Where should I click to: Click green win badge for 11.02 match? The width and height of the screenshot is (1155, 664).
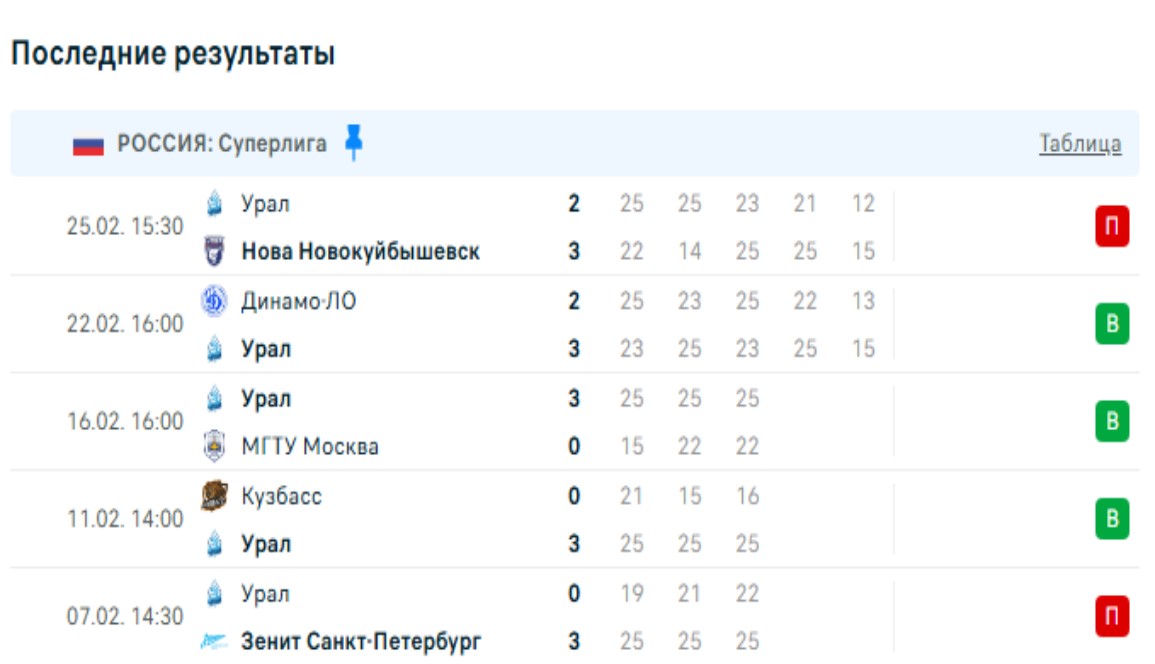click(x=1112, y=520)
